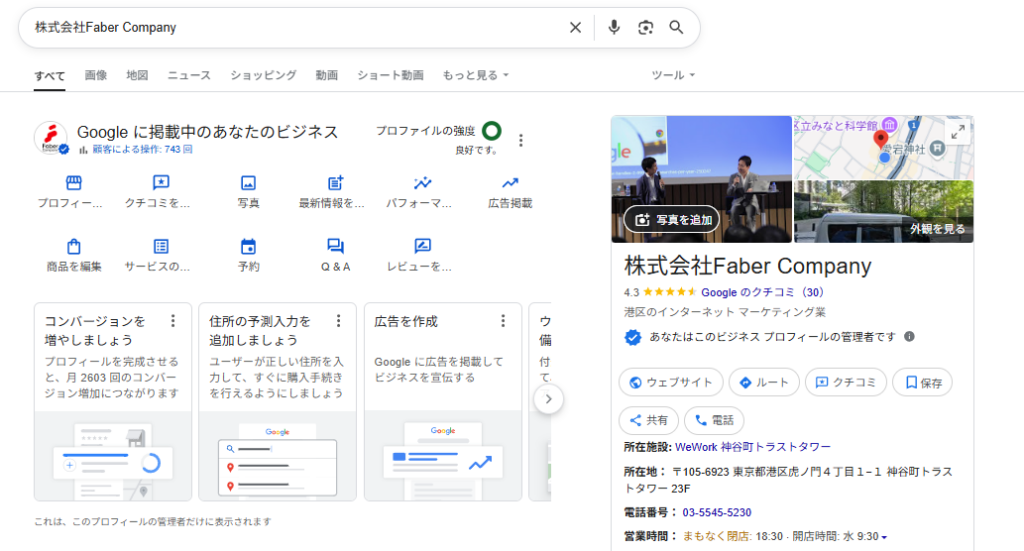Switch to the 動画 tab

327,75
